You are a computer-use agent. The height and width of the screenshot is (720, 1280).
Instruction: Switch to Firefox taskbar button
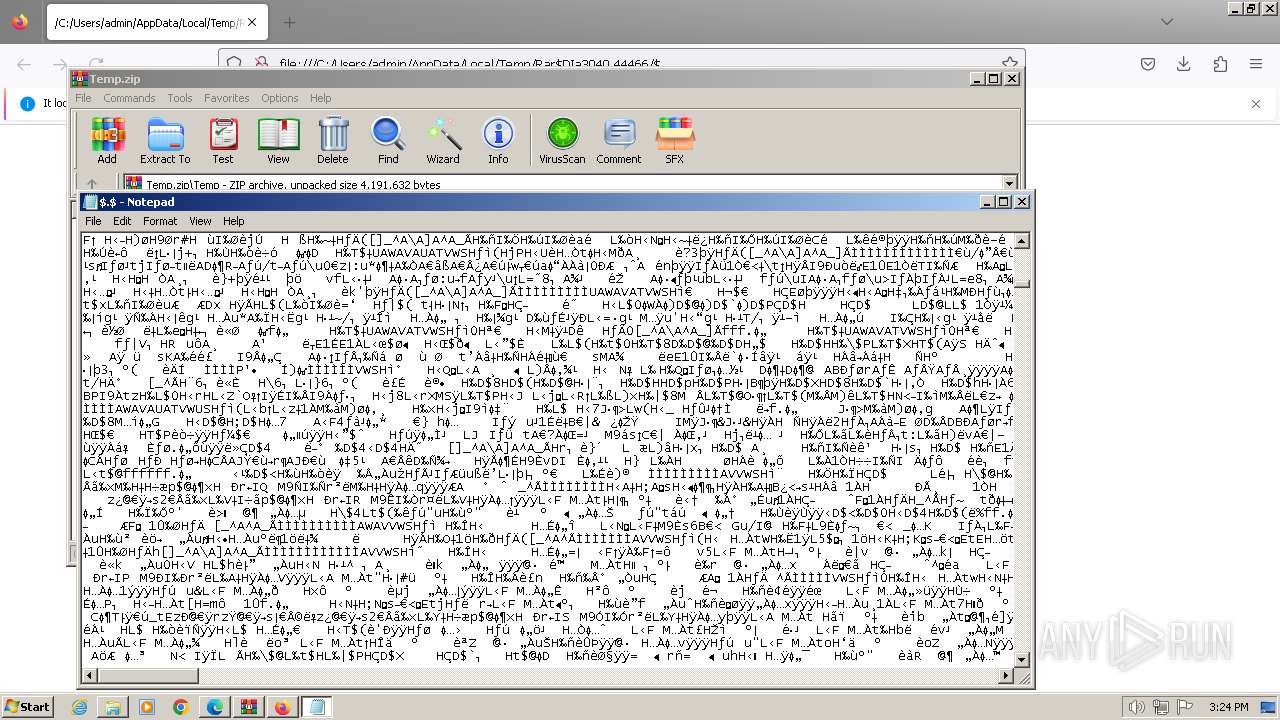click(x=283, y=707)
